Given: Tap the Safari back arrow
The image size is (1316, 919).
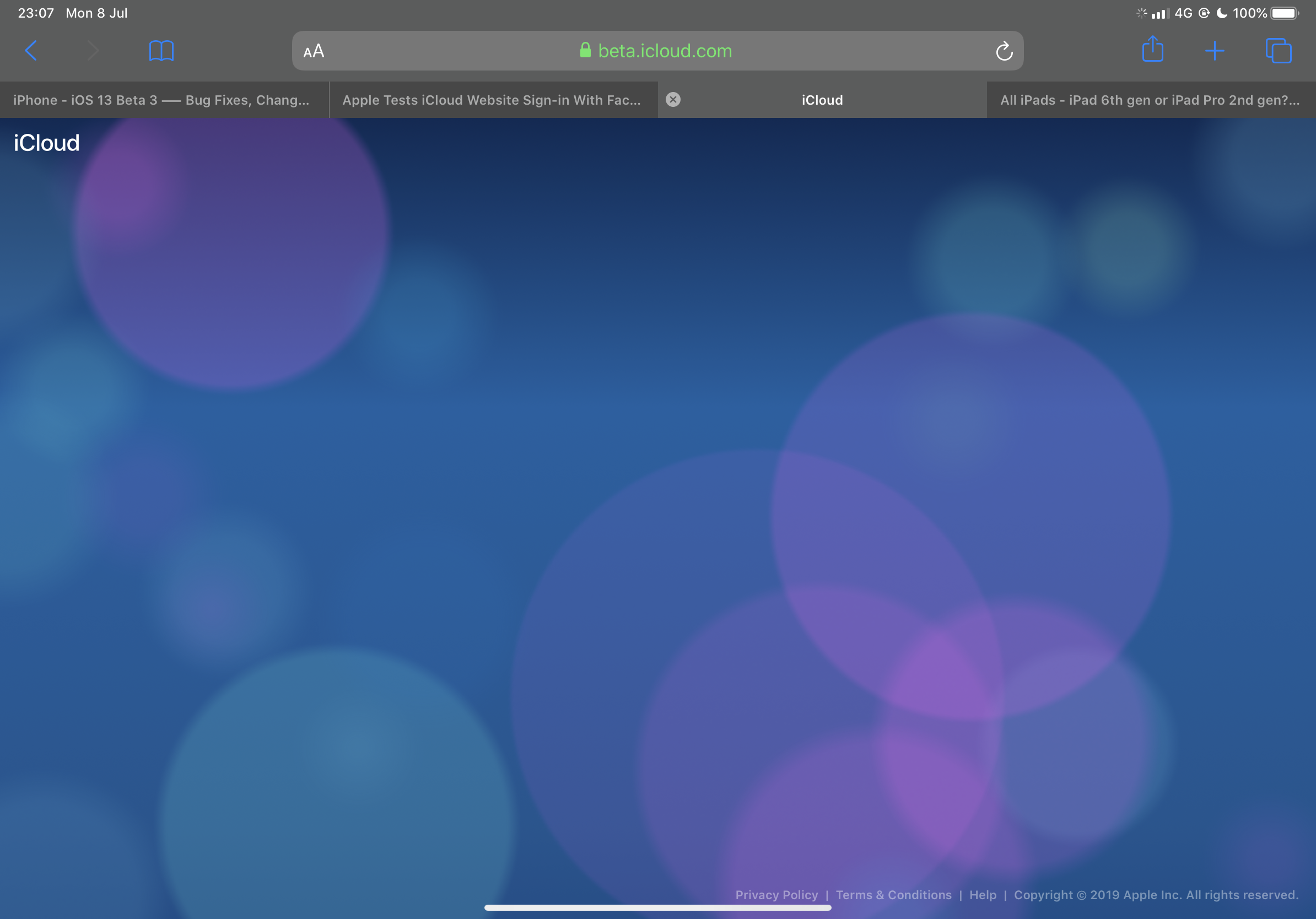Looking at the screenshot, I should [x=31, y=51].
